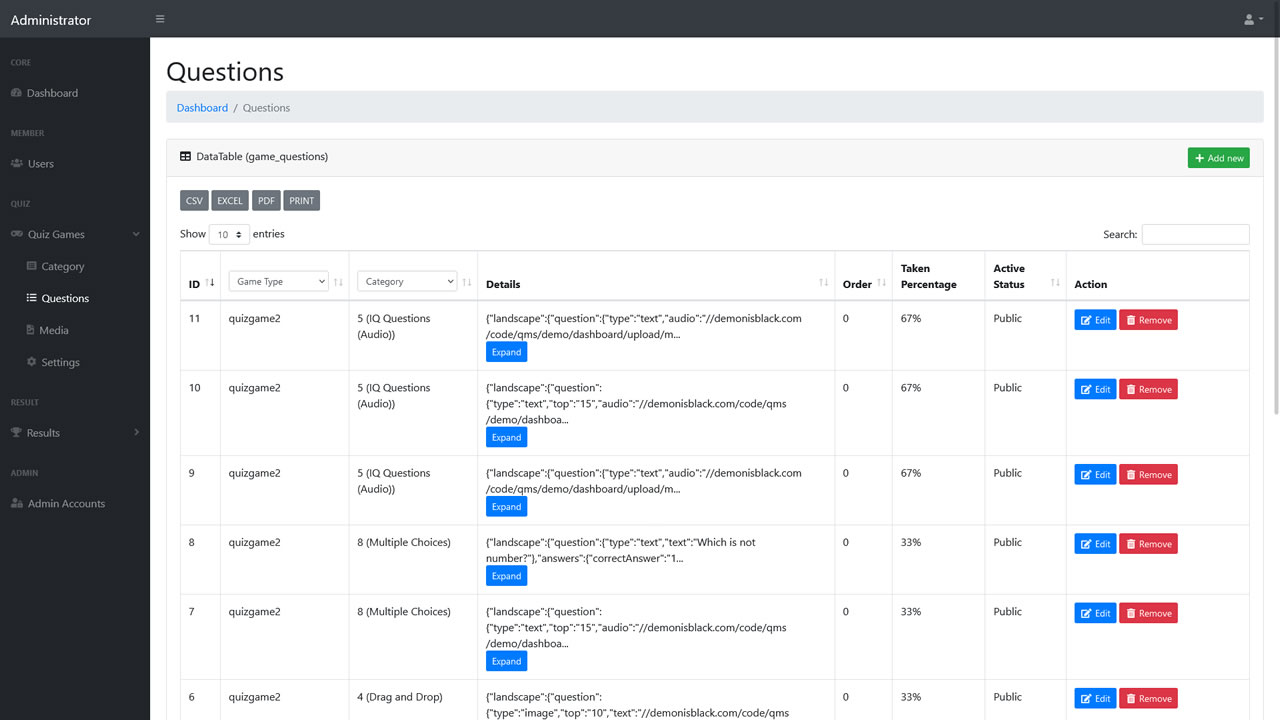Click the Dashboard speedometer icon in sidebar
This screenshot has width=1280, height=720.
click(16, 93)
